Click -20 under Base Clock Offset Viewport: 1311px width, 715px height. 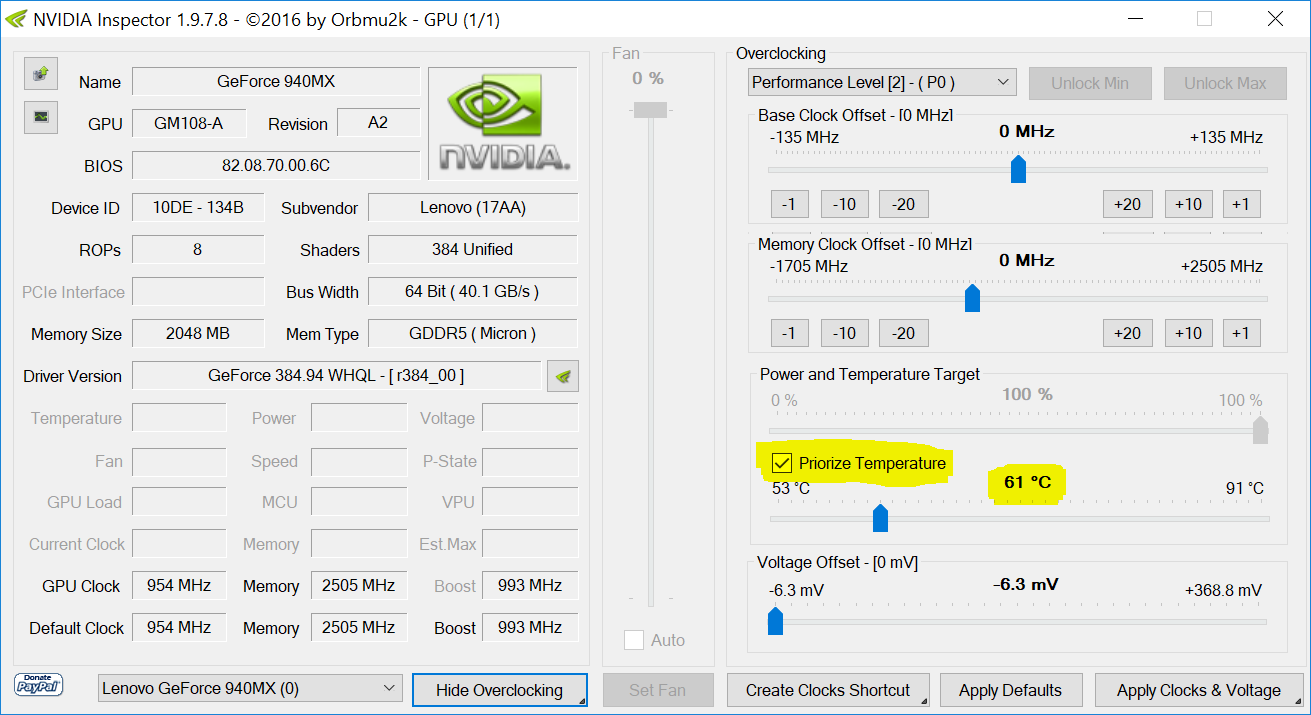pos(904,204)
